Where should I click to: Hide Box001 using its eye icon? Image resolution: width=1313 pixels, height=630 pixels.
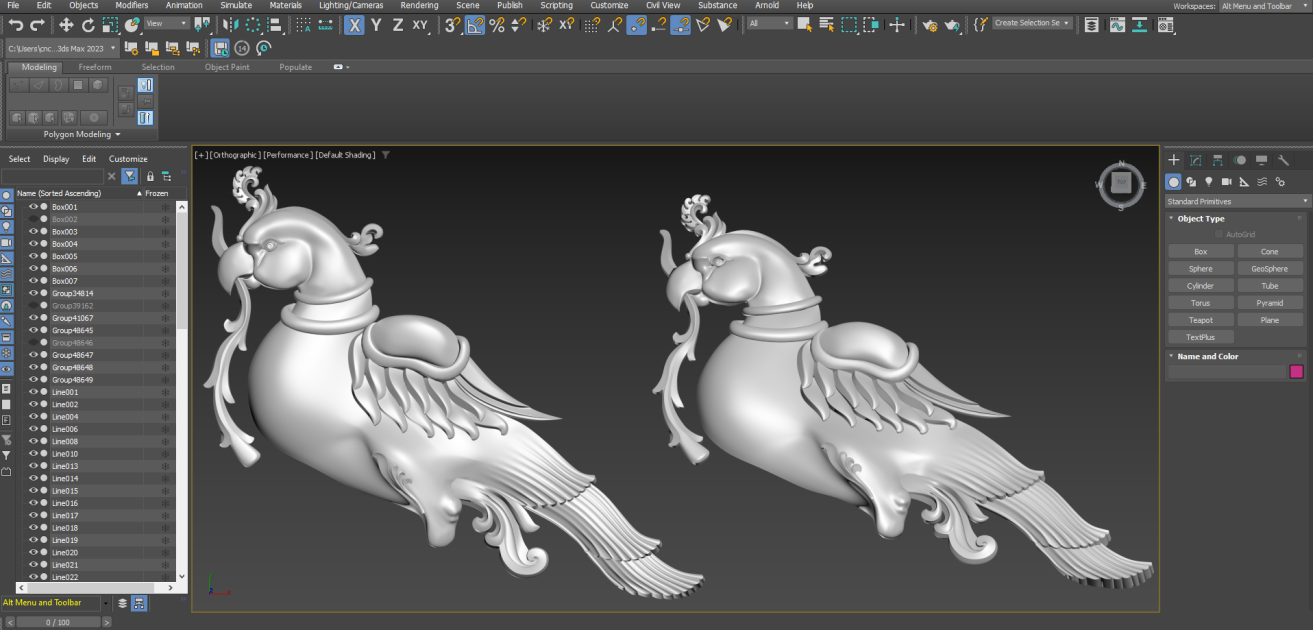[x=33, y=207]
